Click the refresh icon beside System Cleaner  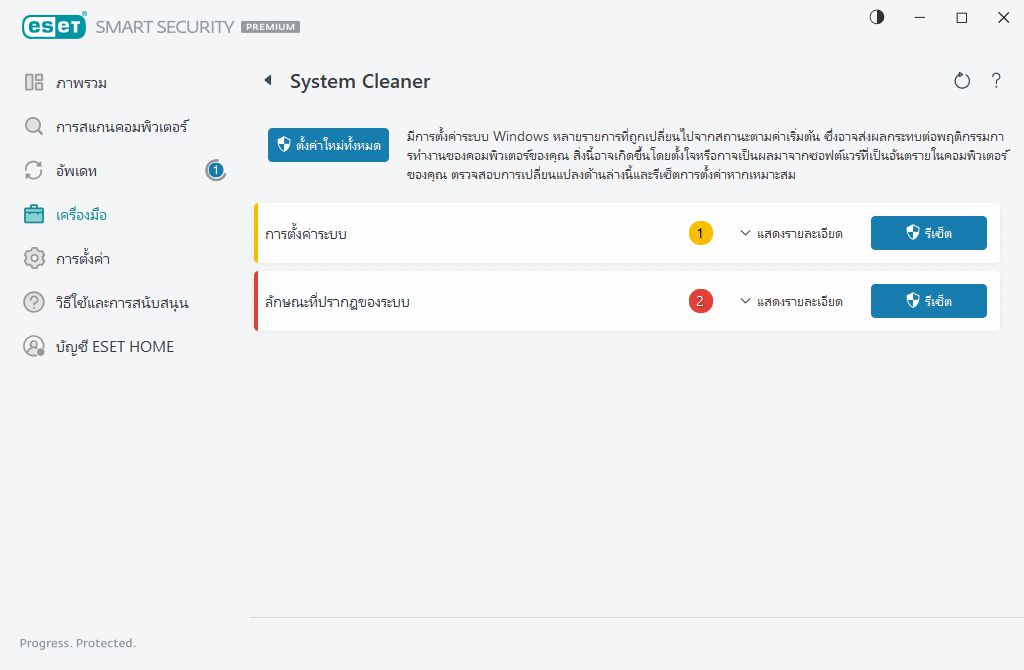click(x=961, y=81)
